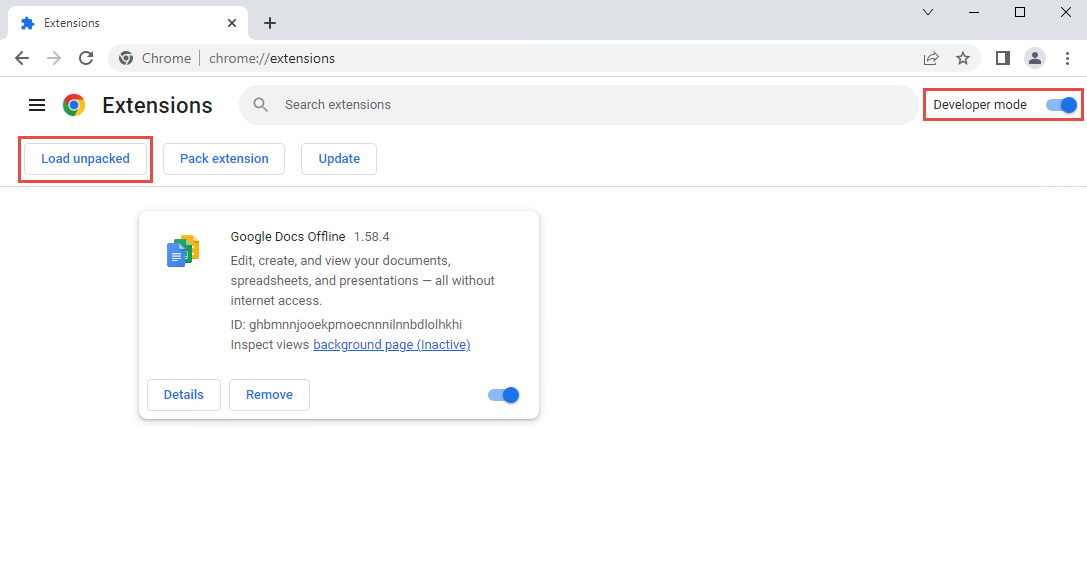The height and width of the screenshot is (571, 1087).
Task: Bookmark this page with the star icon
Action: (962, 58)
